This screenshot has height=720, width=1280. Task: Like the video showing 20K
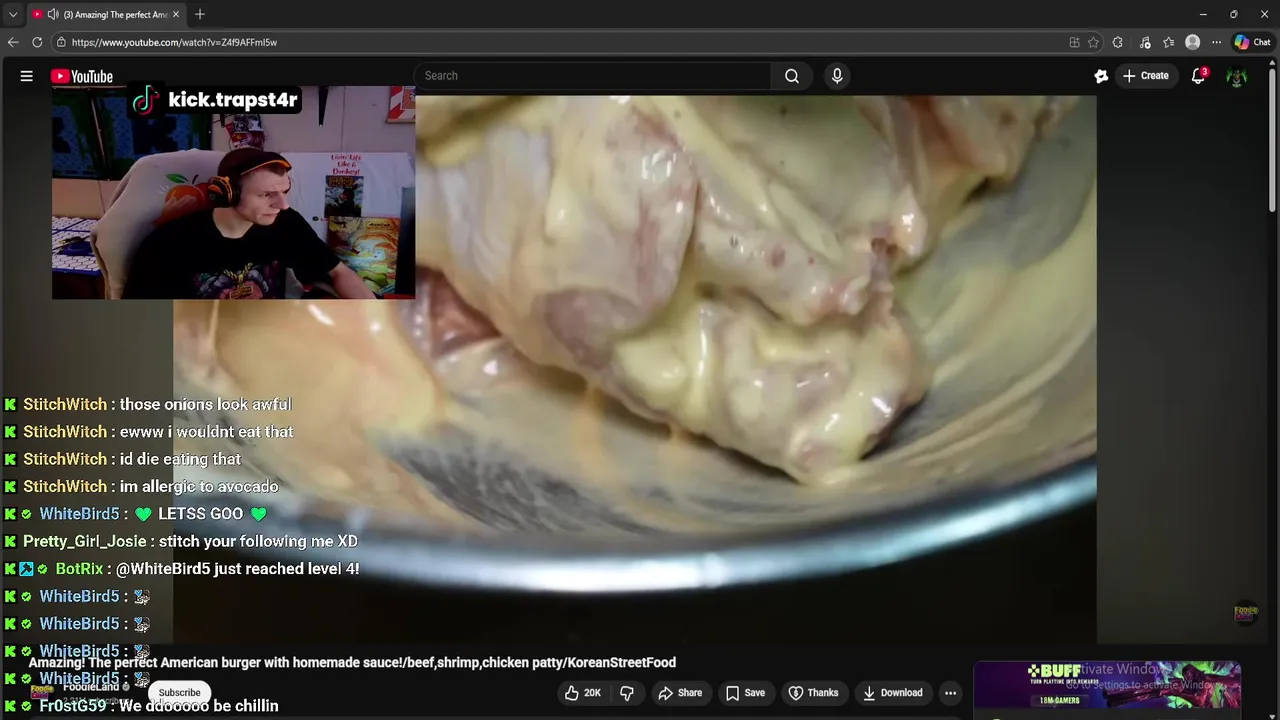point(582,692)
